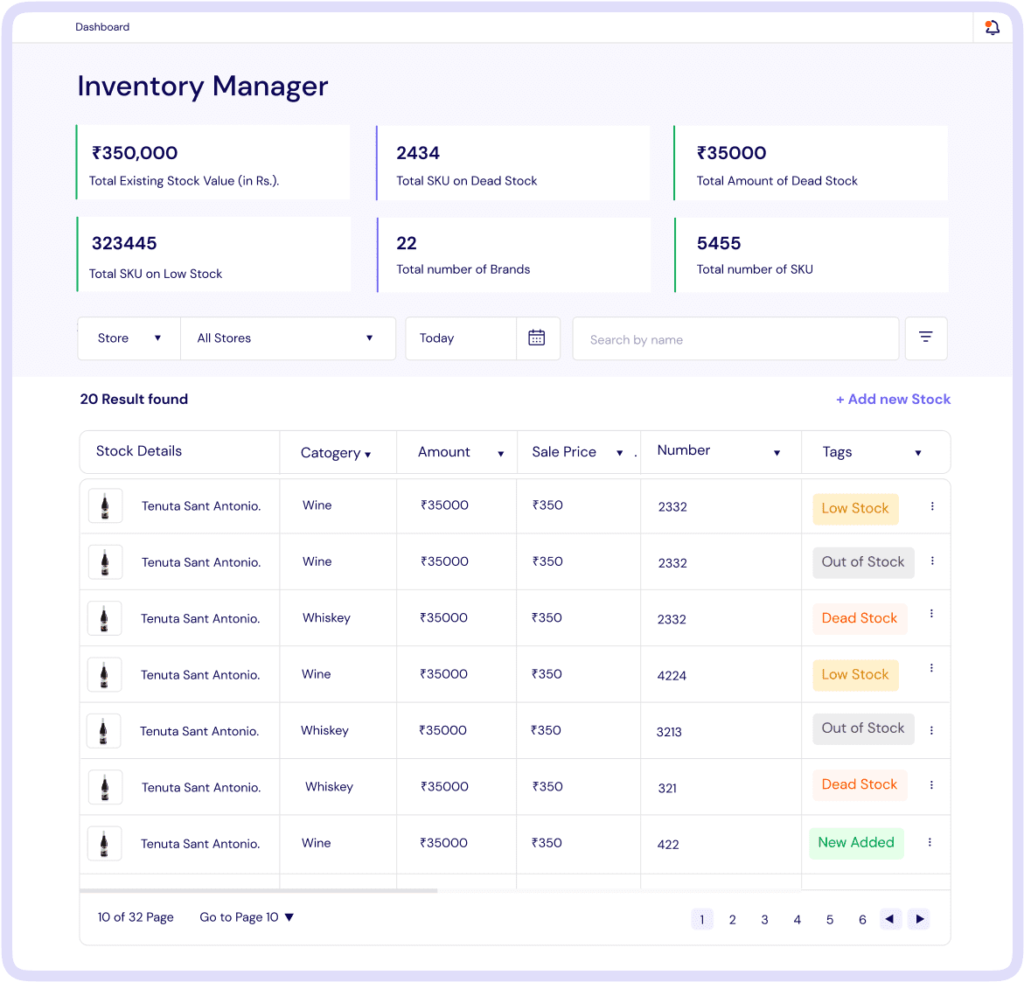Open three-dot menu for New Added row
1024x982 pixels.
point(930,843)
